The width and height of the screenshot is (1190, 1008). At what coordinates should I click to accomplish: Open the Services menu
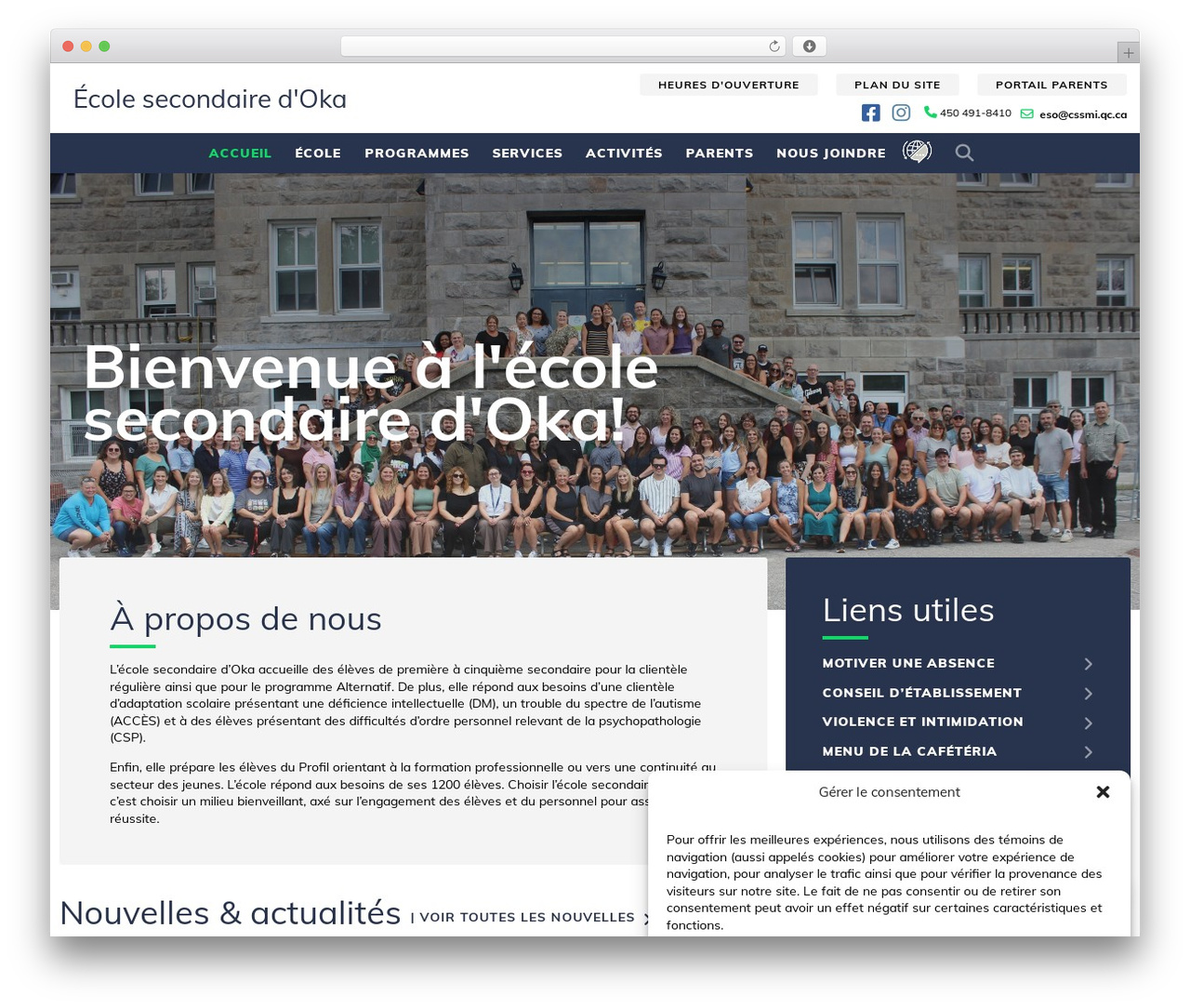click(527, 153)
